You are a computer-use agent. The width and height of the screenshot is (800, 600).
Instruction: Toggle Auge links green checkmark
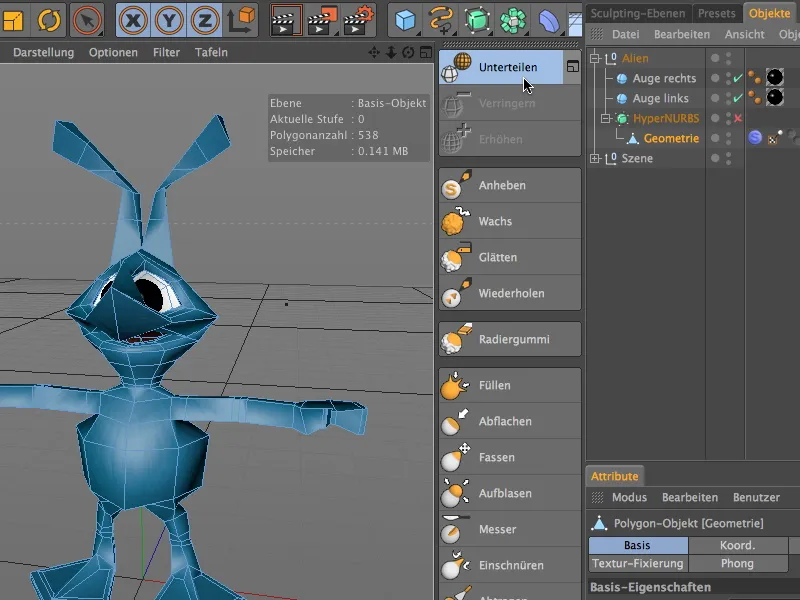pyautogui.click(x=738, y=98)
